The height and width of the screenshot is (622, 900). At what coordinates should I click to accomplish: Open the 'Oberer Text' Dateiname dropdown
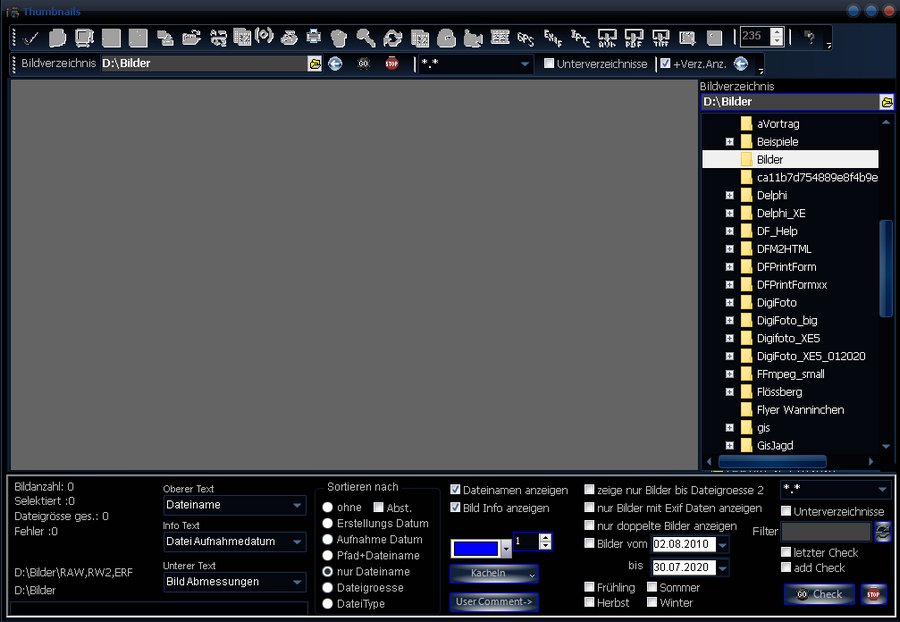click(298, 506)
